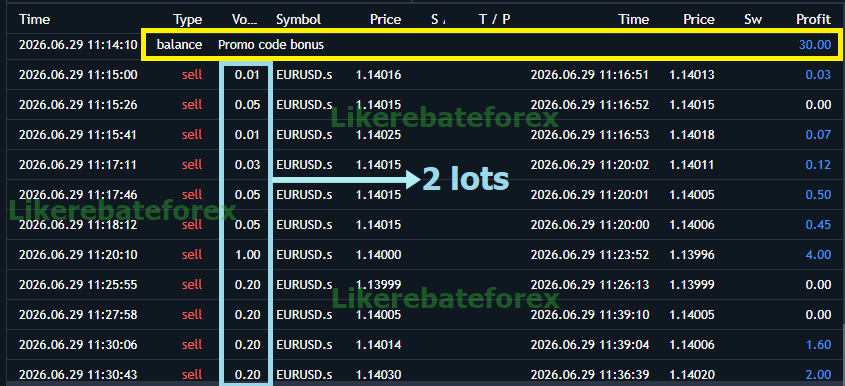Image resolution: width=845 pixels, height=386 pixels.
Task: Select close time 2026.06.29 11:36:39
Action: [x=590, y=375]
